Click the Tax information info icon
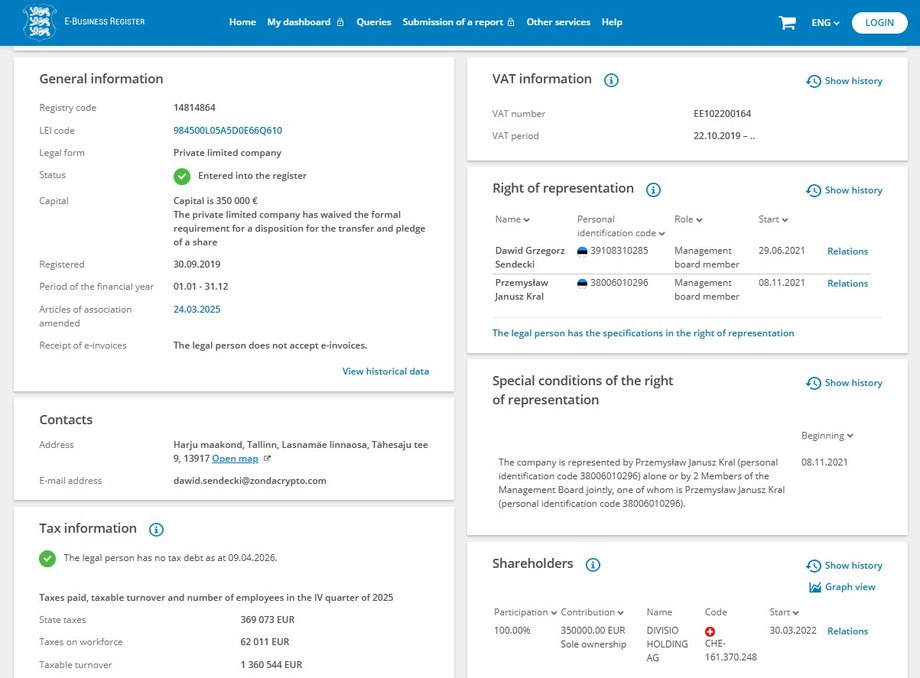Screen dimensions: 920x678 pyautogui.click(x=156, y=530)
